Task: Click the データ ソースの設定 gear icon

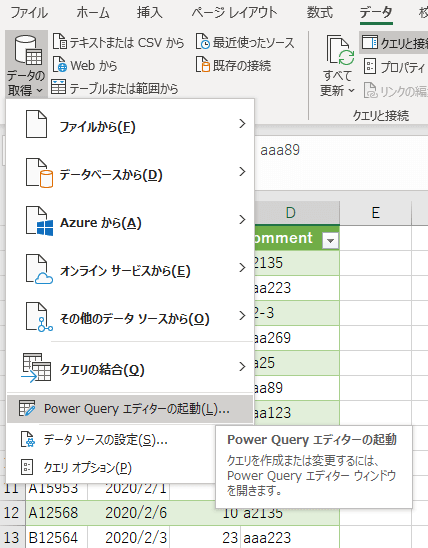Action: click(28, 439)
